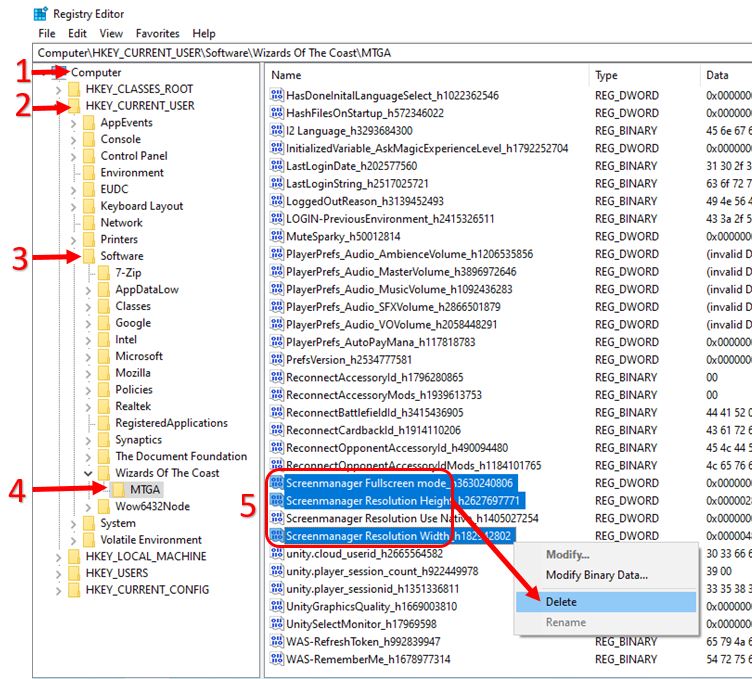
Task: Select the Screenmanager Resolution Width value
Action: click(398, 536)
